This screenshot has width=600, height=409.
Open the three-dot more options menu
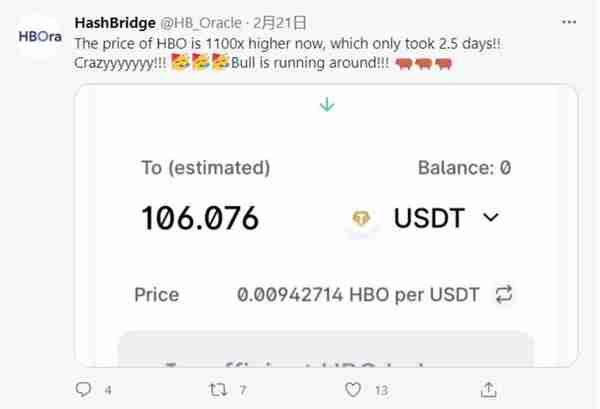point(569,22)
